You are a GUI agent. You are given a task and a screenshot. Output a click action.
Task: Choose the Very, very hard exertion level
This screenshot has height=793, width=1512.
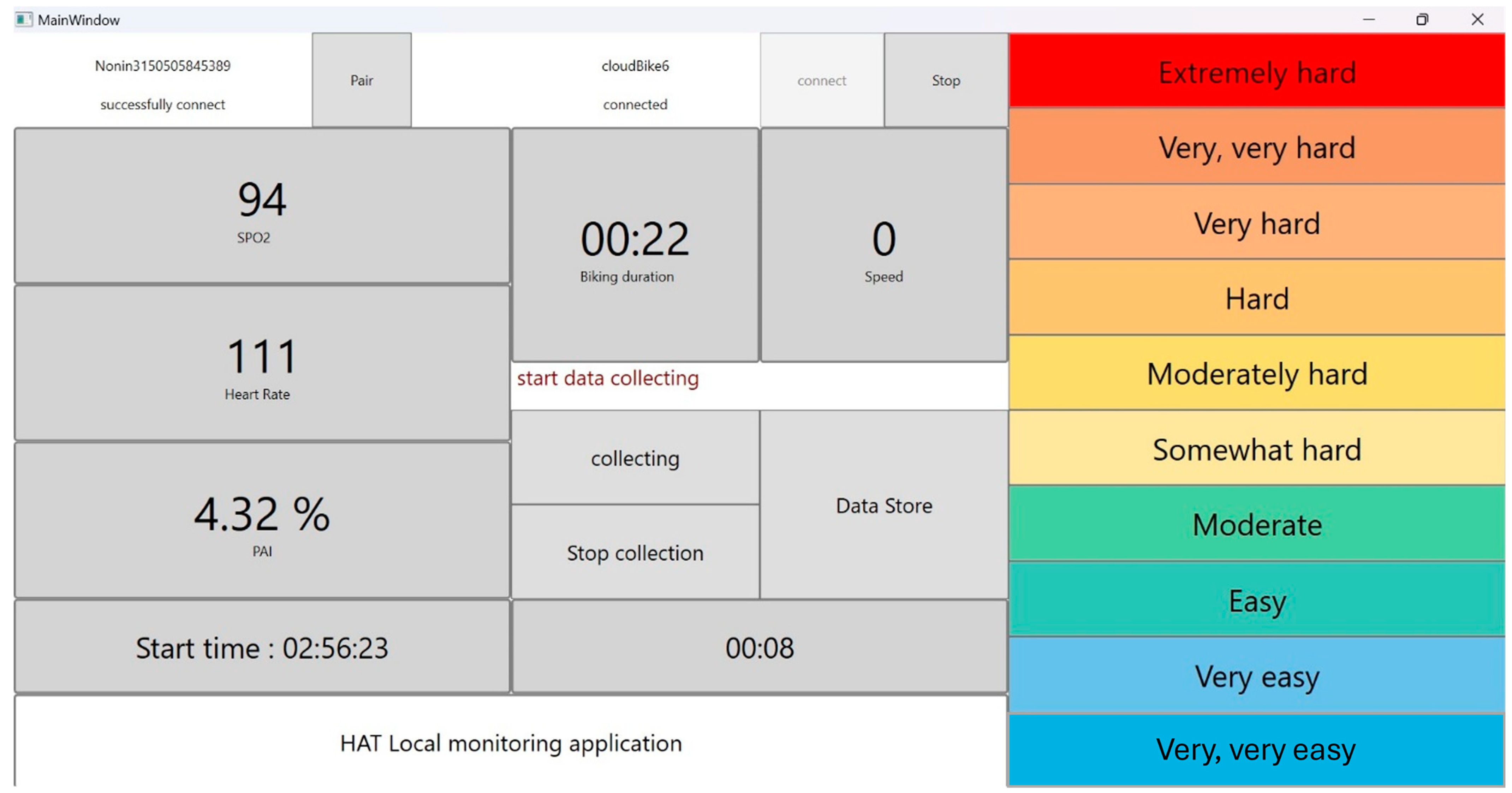coord(1256,147)
